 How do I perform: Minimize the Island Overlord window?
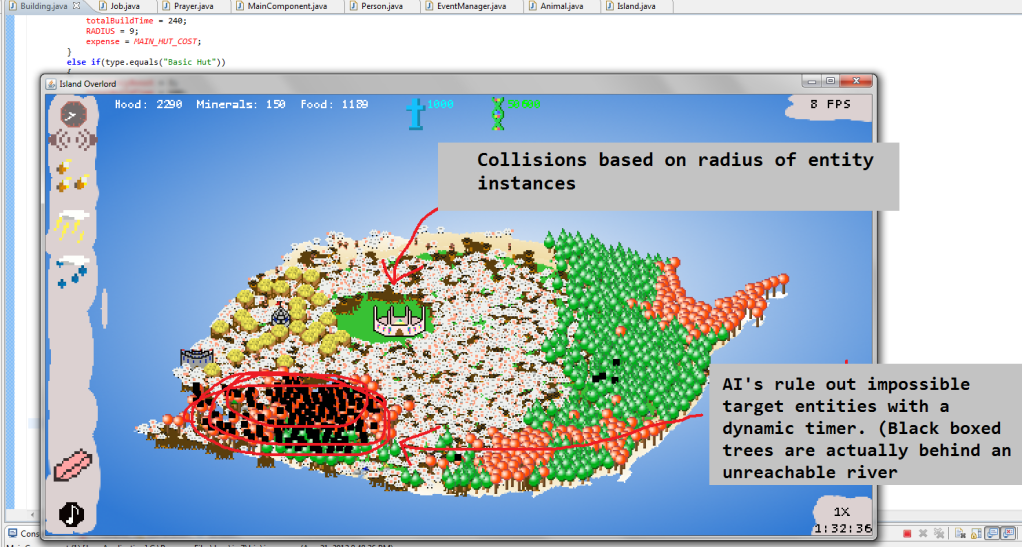pos(813,81)
